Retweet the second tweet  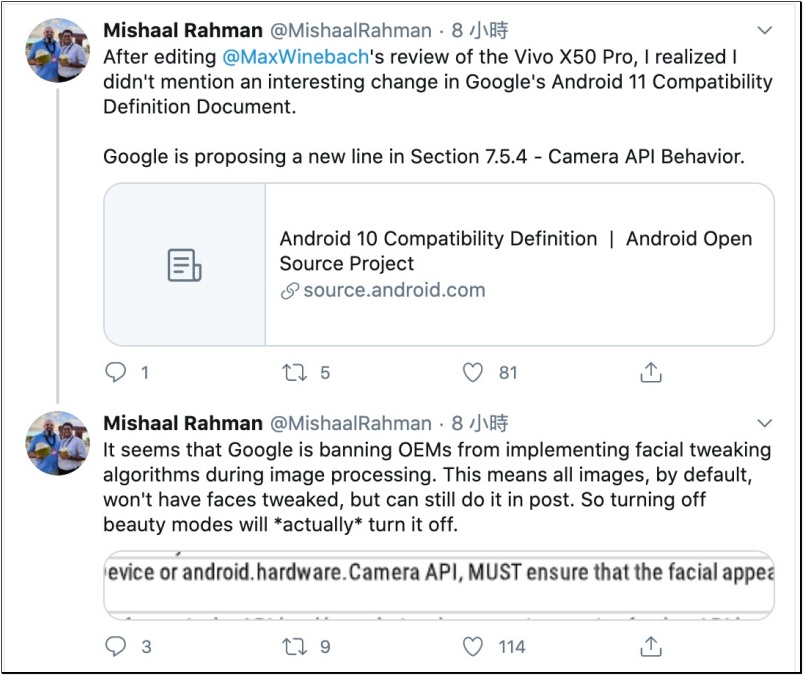click(295, 647)
